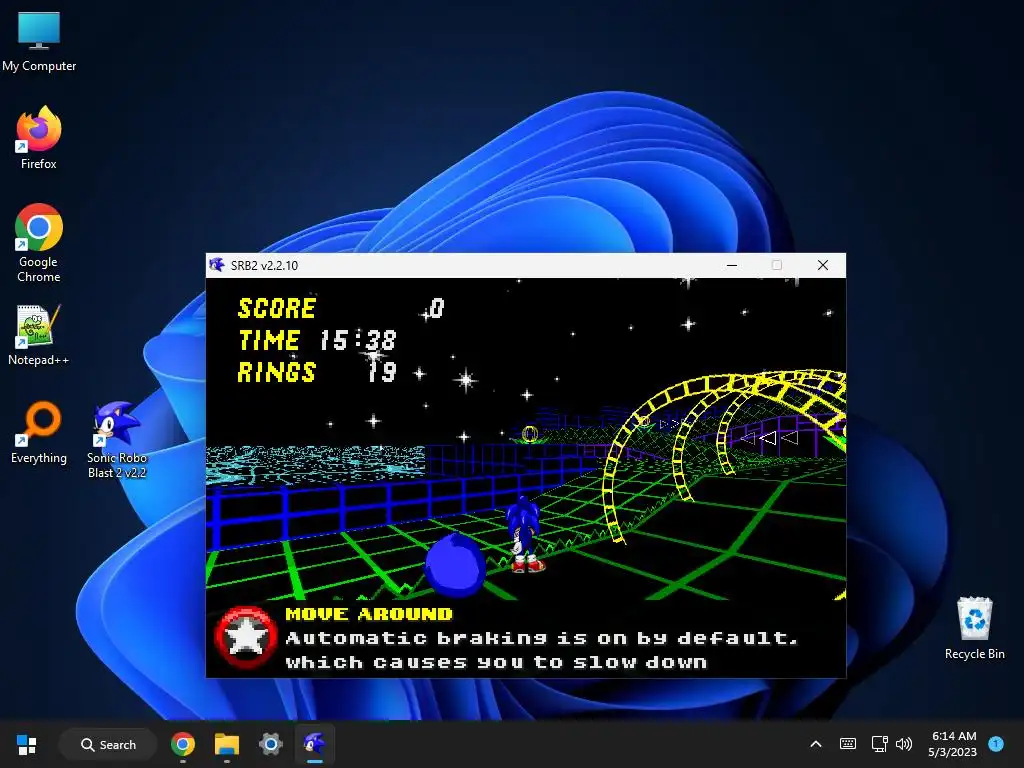Click the floating gold ring in distance
Screen dimensions: 1024x768
click(530, 433)
